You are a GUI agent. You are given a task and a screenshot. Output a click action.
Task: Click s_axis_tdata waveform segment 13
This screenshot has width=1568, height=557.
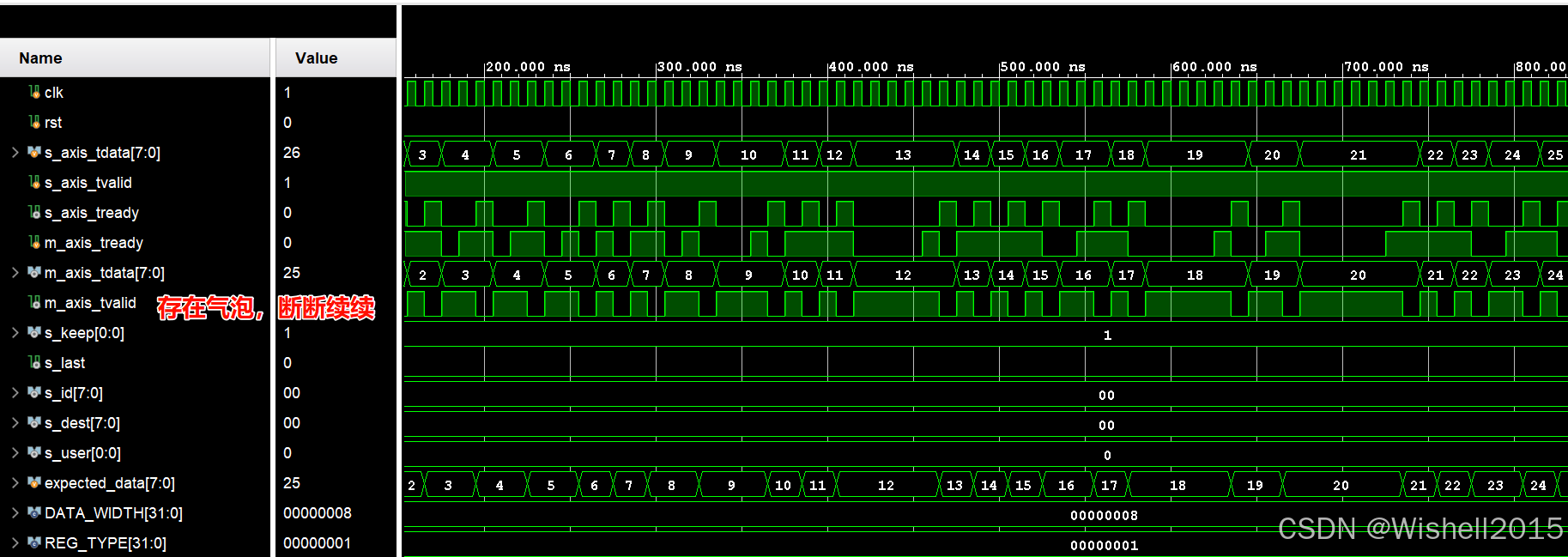[904, 154]
